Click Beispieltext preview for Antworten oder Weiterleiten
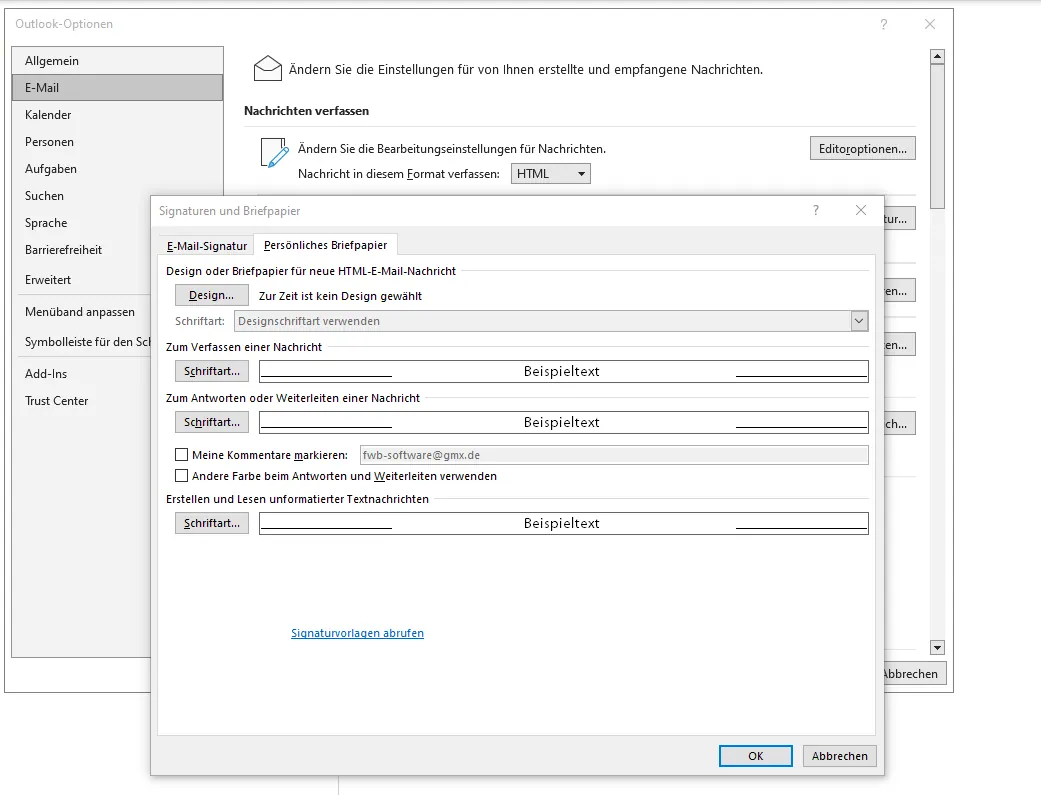 point(564,422)
